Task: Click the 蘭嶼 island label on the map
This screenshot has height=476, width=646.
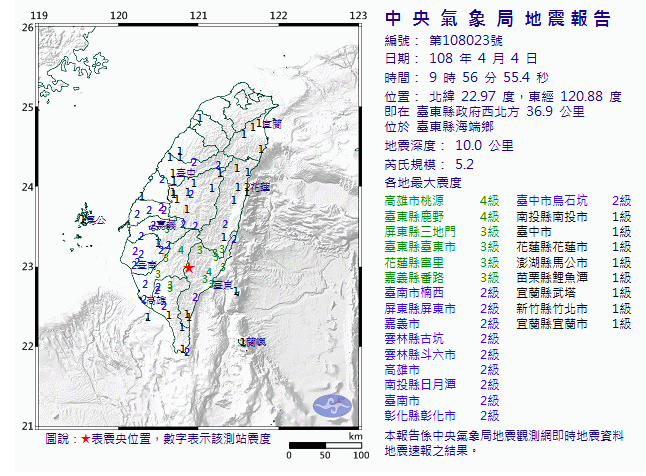Action: [255, 342]
